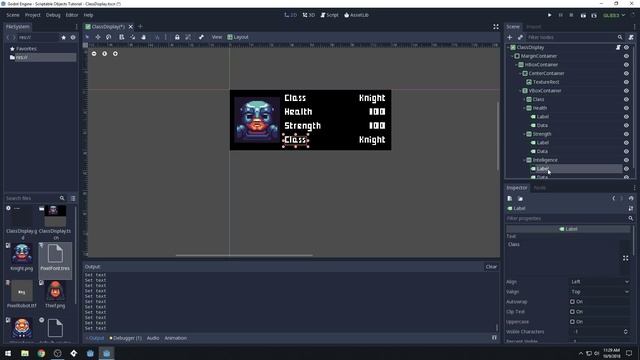Image resolution: width=640 pixels, height=360 pixels.
Task: Instance a child scene with chain icon
Action: [x=520, y=37]
